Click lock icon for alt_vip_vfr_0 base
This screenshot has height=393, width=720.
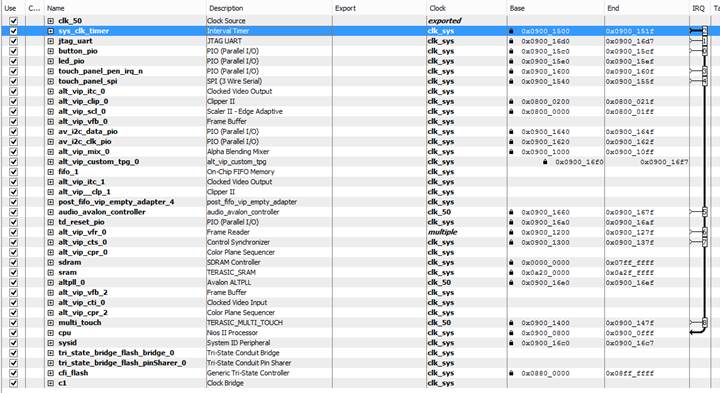click(511, 232)
